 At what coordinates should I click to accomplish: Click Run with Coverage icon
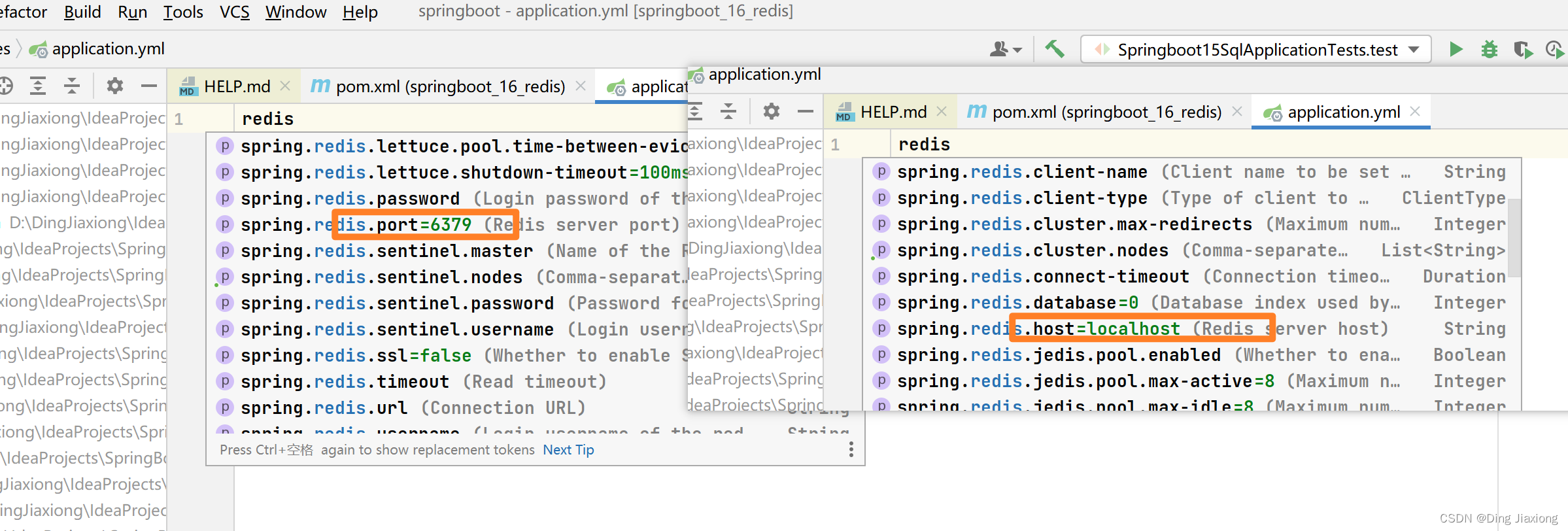1523,50
